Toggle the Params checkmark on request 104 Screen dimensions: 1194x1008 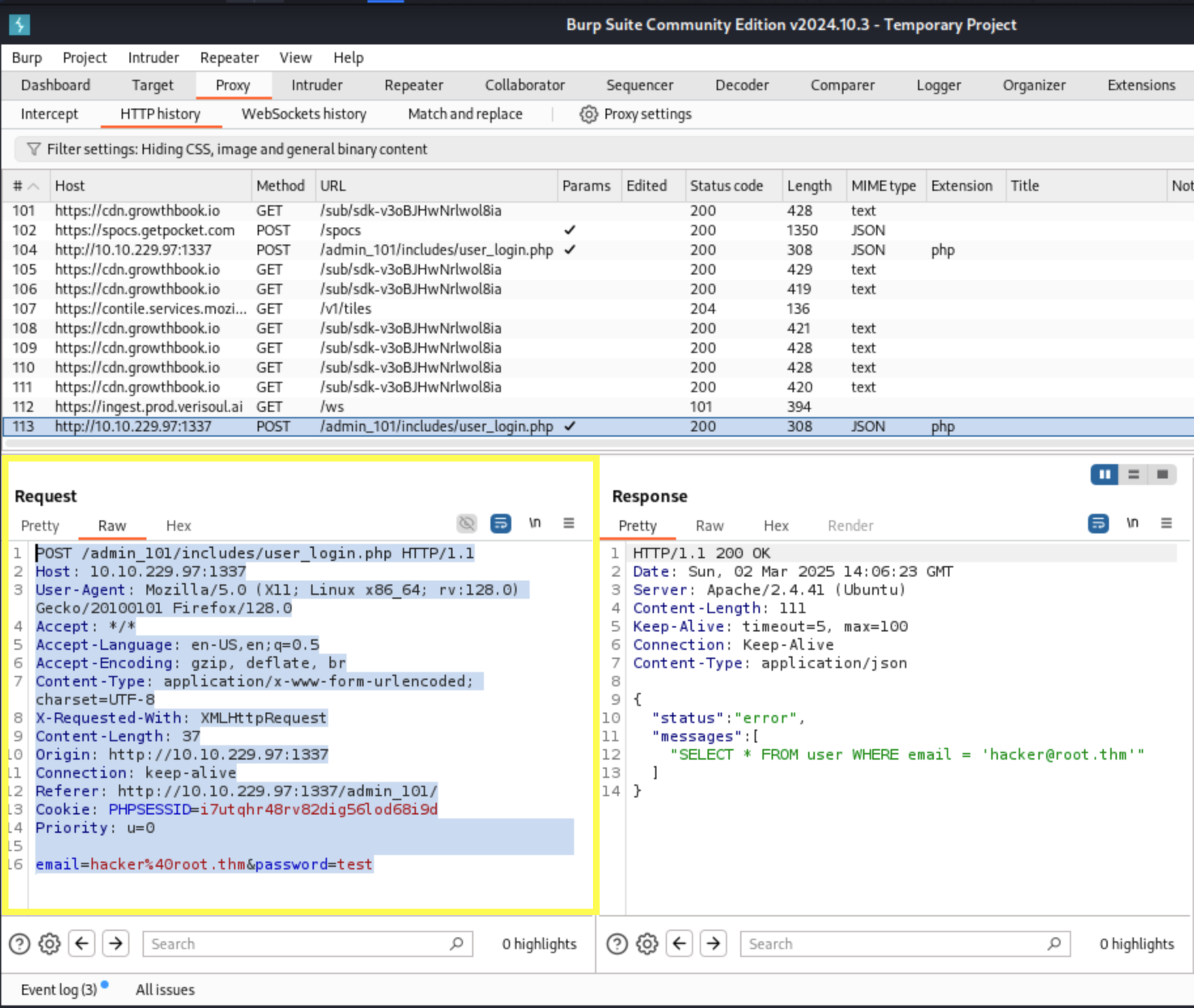pyautogui.click(x=569, y=250)
